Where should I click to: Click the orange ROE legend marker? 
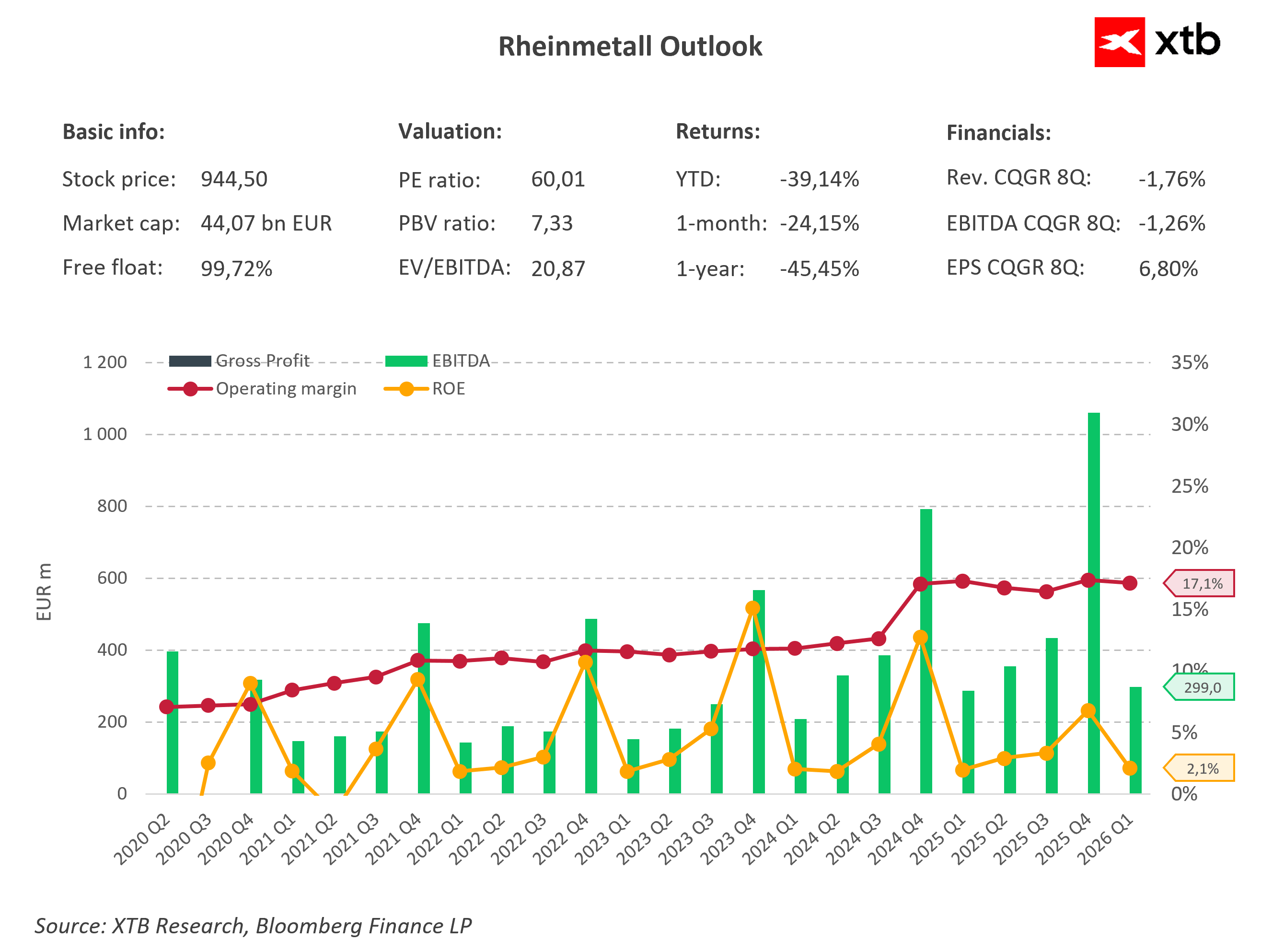click(x=406, y=389)
